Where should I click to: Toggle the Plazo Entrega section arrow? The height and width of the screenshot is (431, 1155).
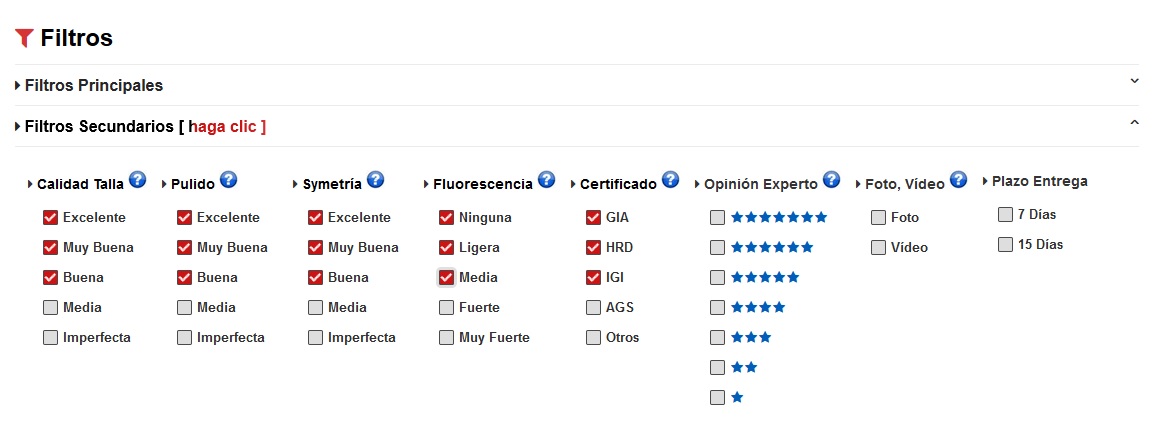point(985,182)
